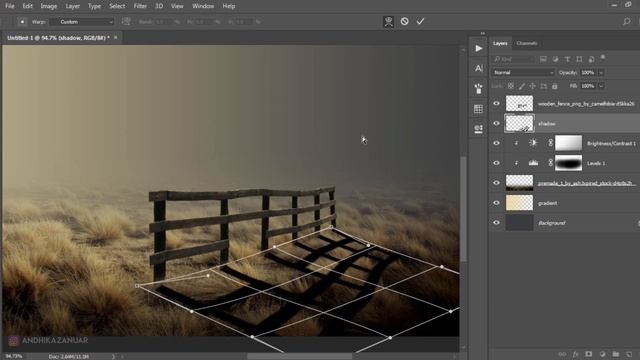Hide the gradient layer
The image size is (640, 360).
tap(496, 203)
